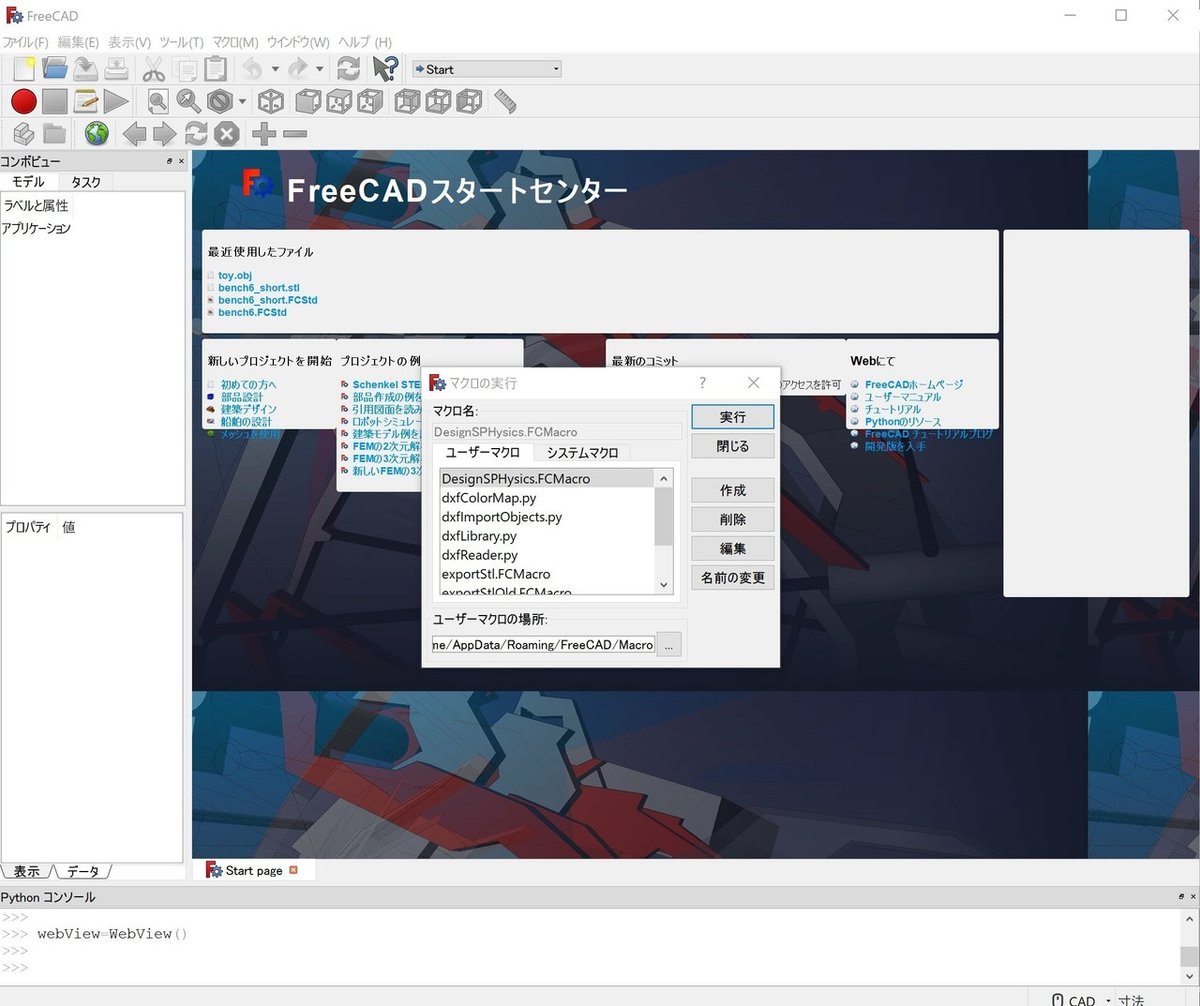The image size is (1200, 1006).
Task: Zoom in with the plus icon
Action: [263, 133]
